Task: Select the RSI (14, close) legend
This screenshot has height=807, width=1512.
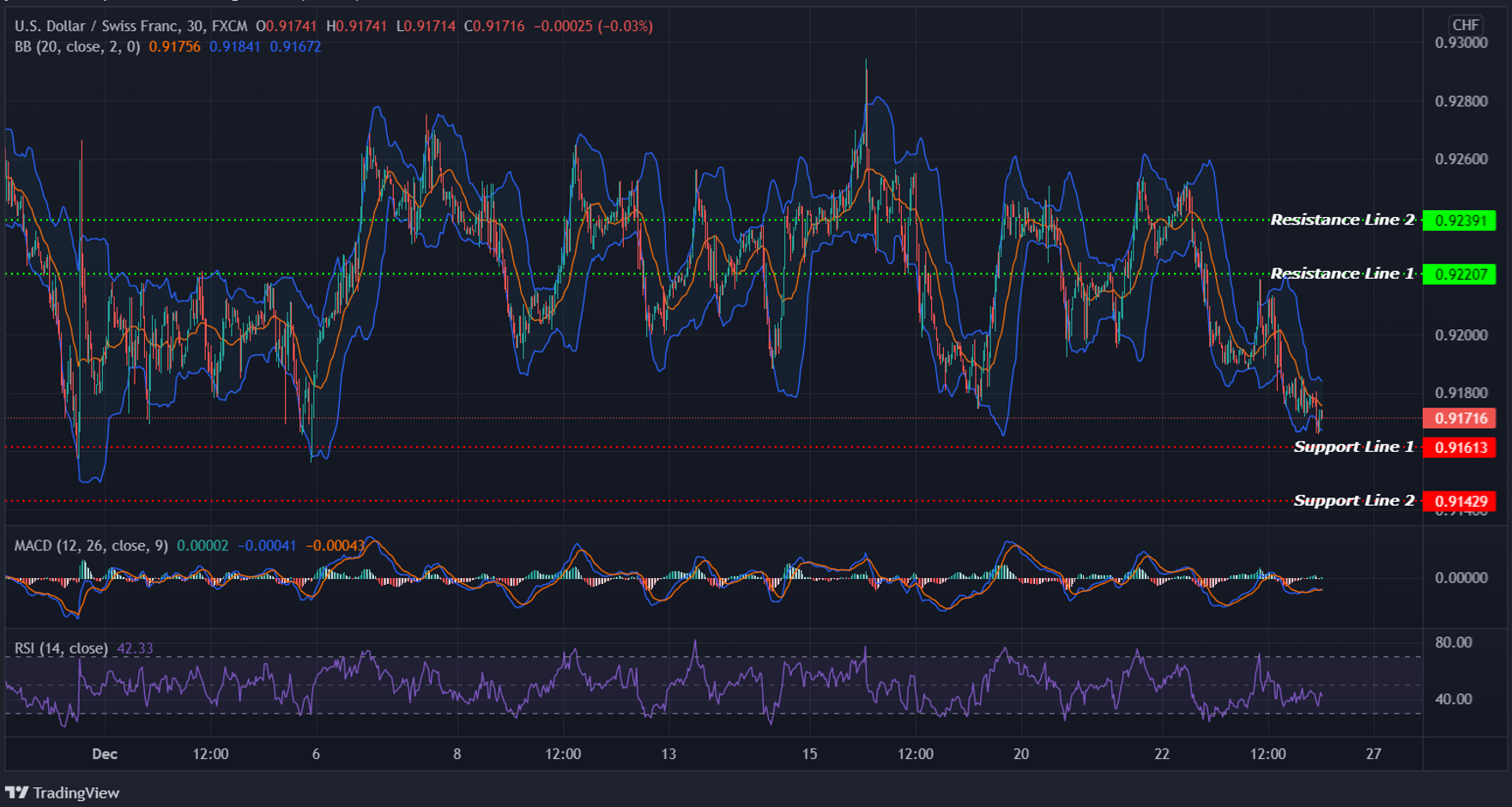Action: [x=60, y=649]
